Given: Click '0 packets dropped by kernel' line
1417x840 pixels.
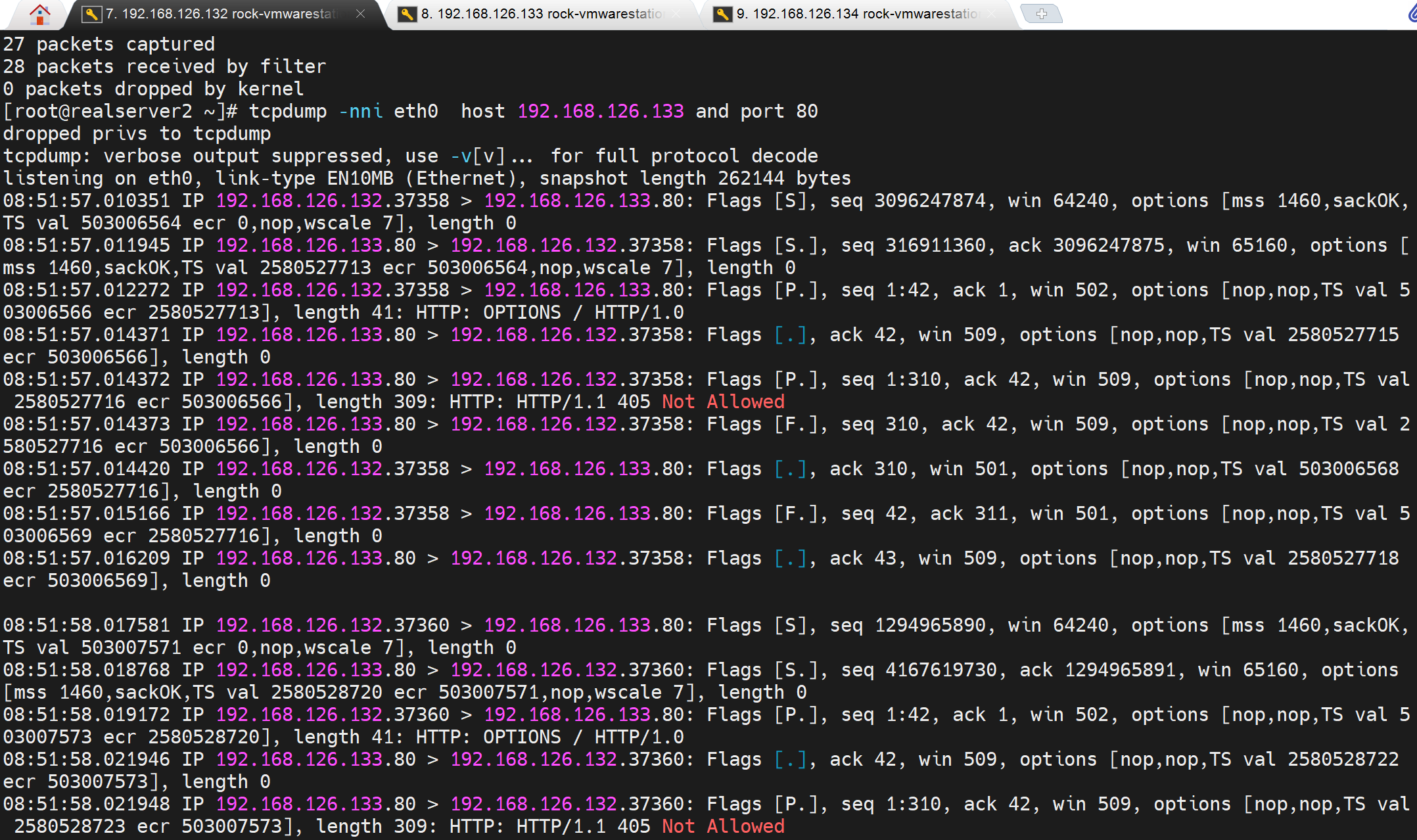Looking at the screenshot, I should click(x=153, y=89).
